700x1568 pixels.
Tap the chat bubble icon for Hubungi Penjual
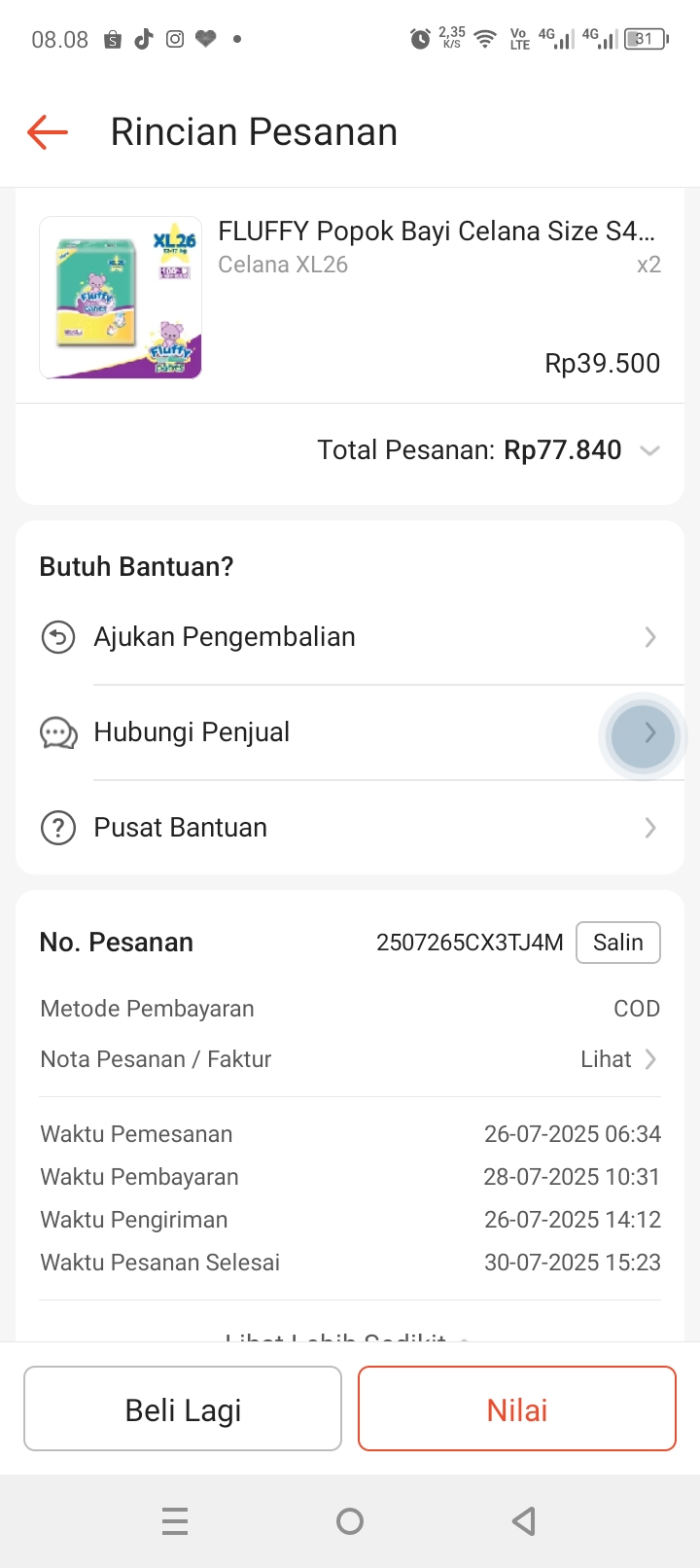click(58, 733)
